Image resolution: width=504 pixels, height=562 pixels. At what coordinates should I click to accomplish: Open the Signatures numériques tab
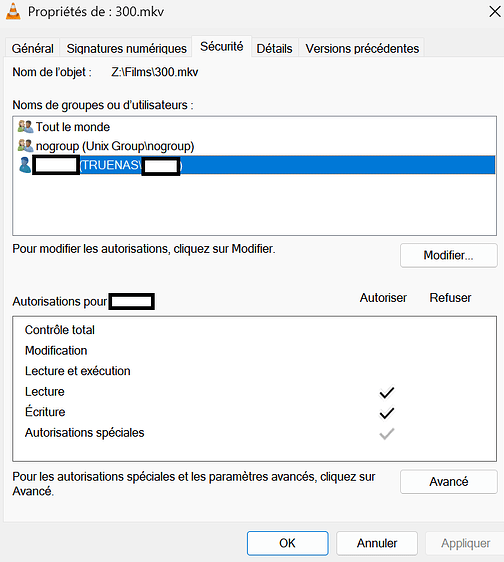tap(127, 48)
